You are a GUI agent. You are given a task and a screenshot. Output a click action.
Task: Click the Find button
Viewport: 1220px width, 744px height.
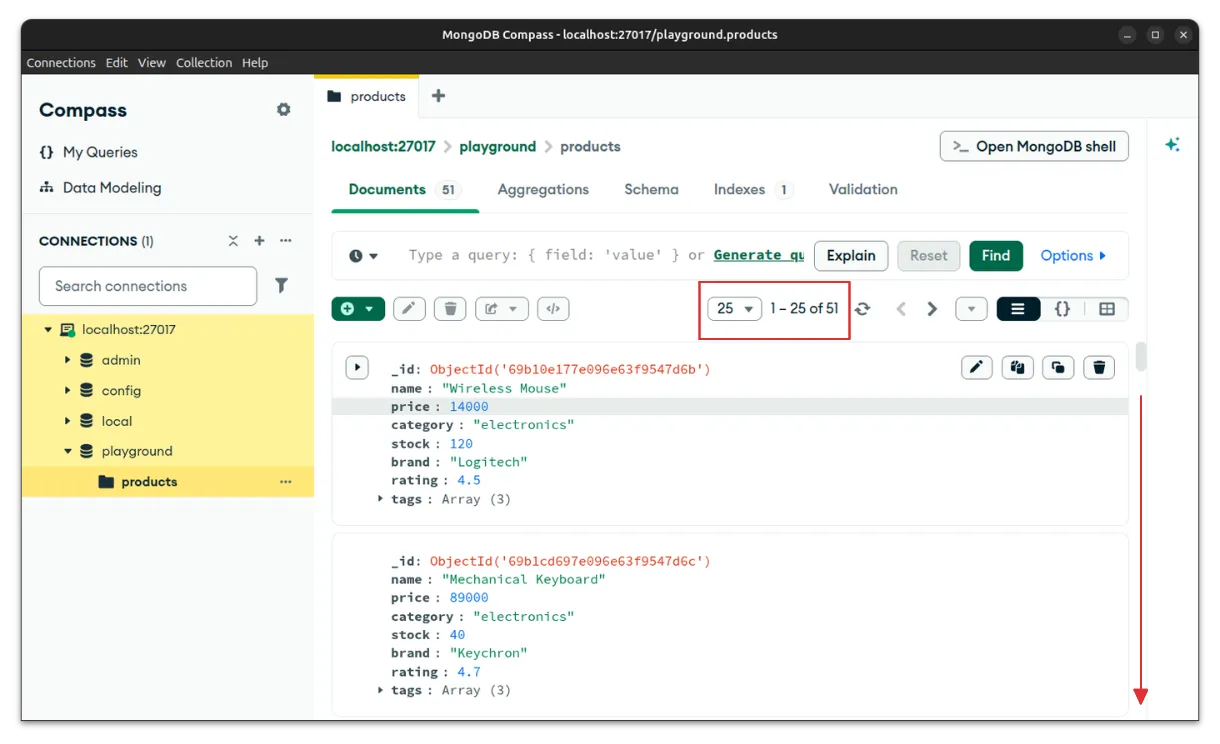tap(995, 255)
